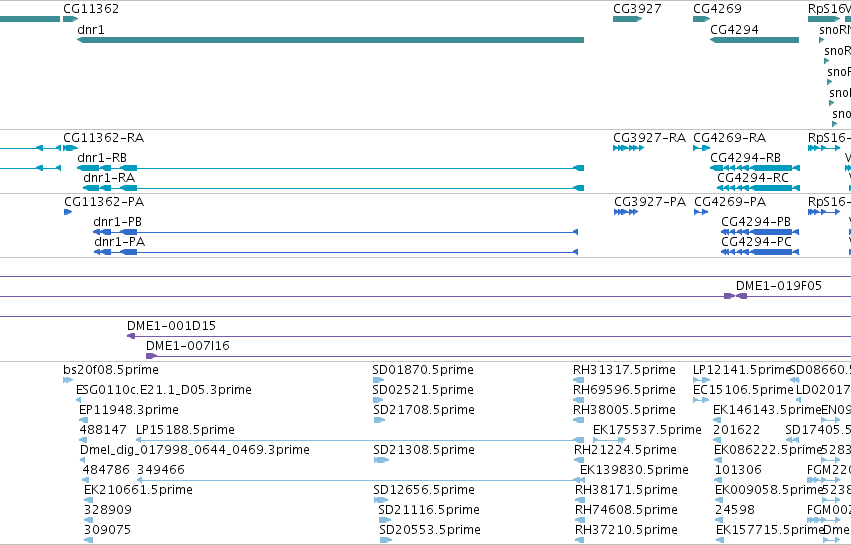Open the Dmel_dig_017998_0644_0469.3prime label

(195, 450)
